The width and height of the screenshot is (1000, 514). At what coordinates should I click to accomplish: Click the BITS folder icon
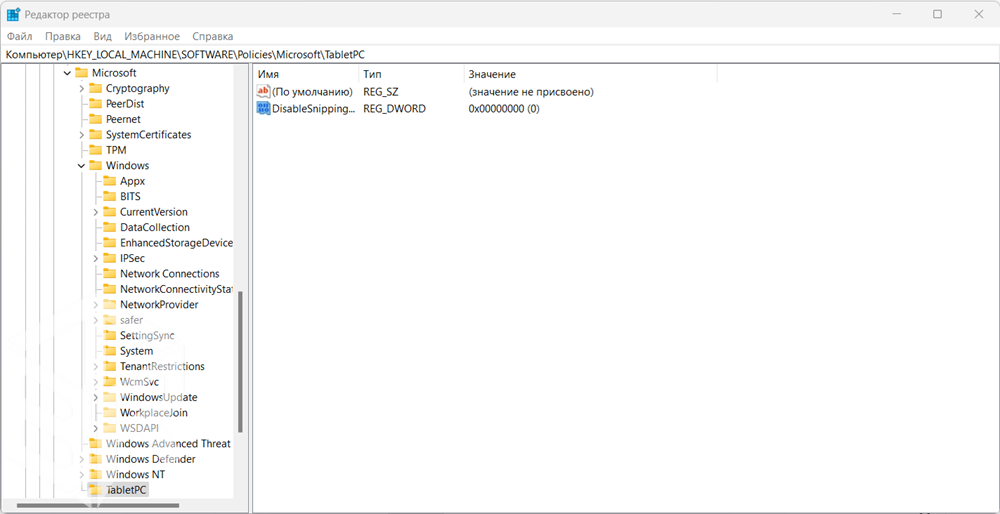click(x=109, y=196)
